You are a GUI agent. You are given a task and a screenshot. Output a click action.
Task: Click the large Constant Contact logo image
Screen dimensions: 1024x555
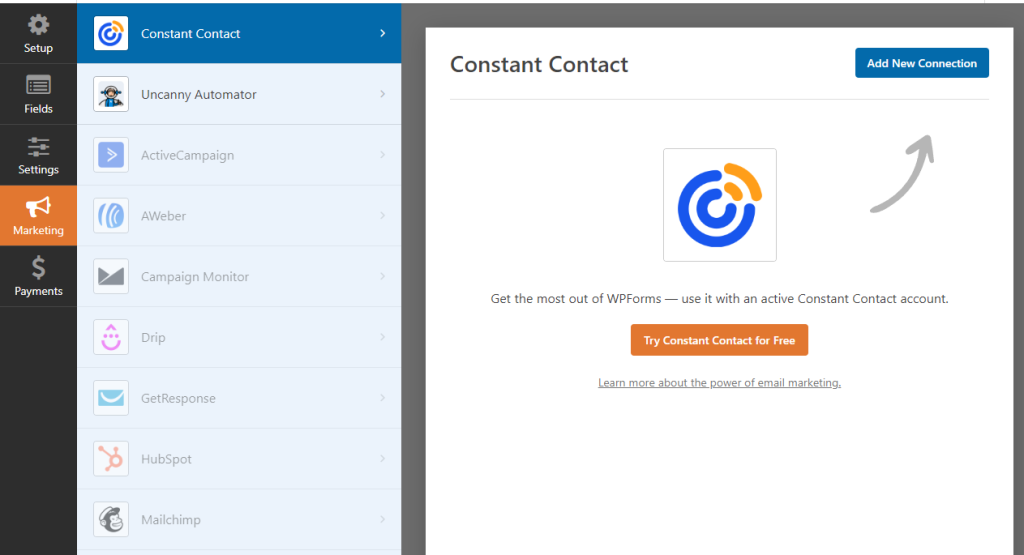[x=720, y=205]
